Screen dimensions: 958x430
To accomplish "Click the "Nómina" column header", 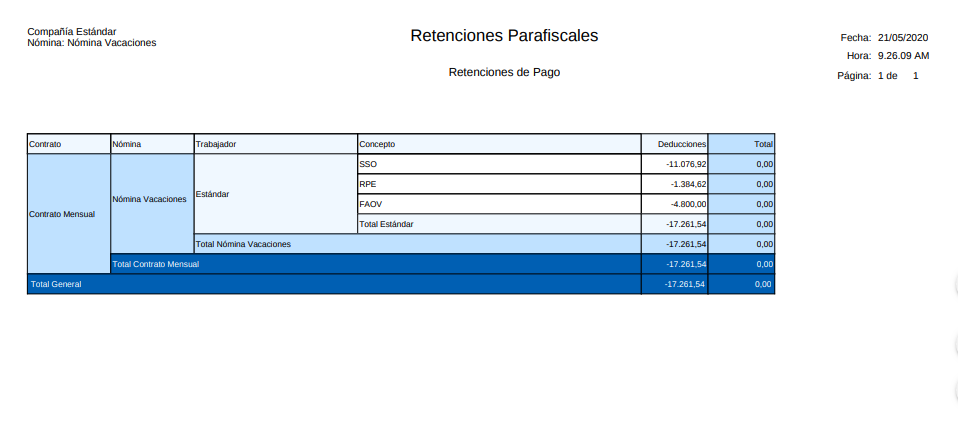I will point(152,144).
